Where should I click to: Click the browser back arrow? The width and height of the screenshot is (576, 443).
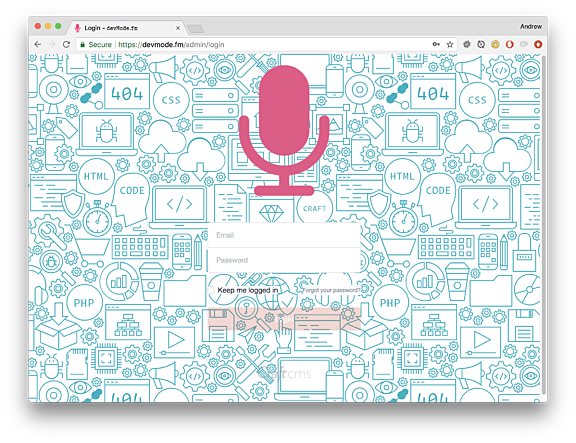(37, 44)
